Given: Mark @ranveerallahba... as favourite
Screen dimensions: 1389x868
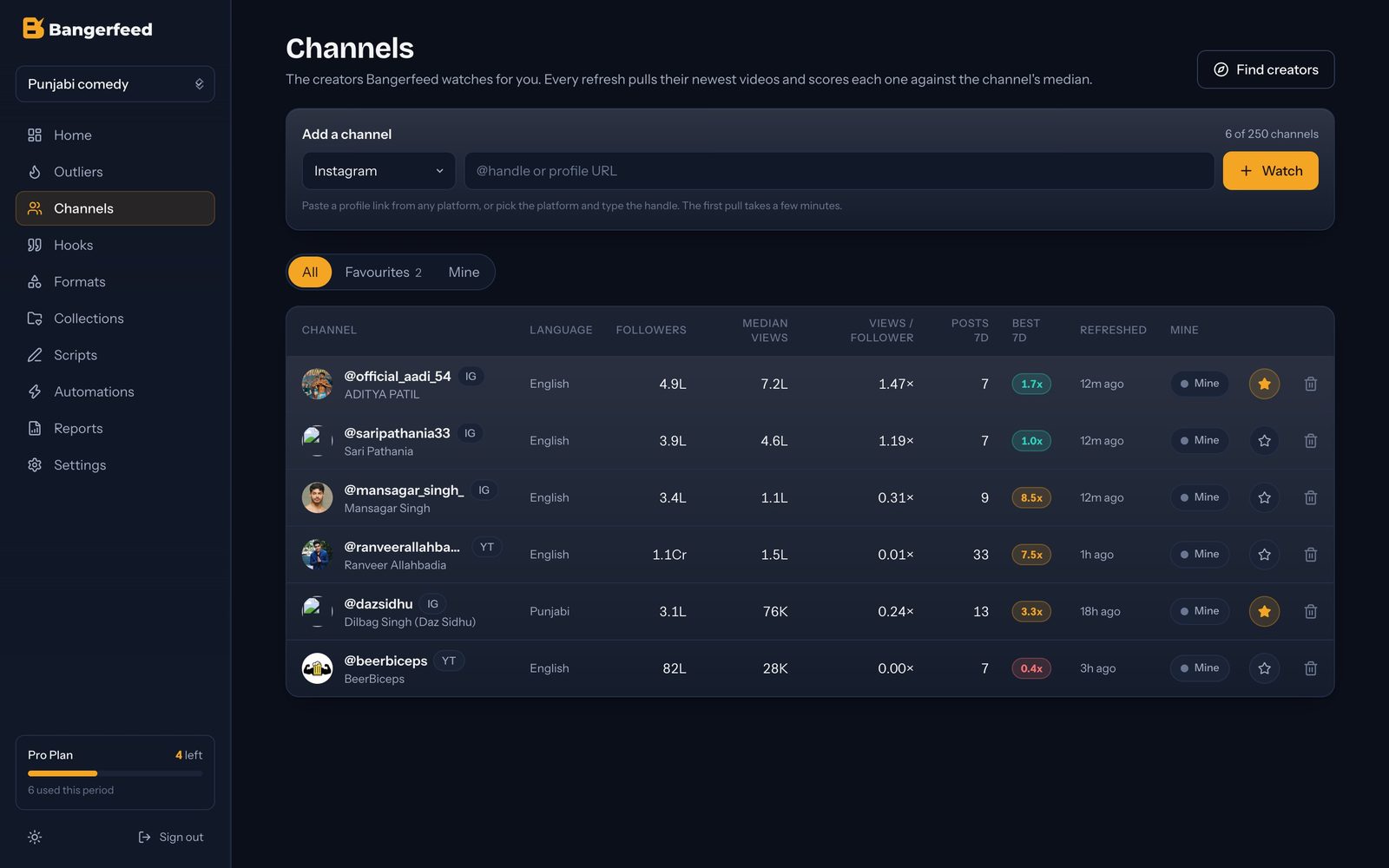Looking at the screenshot, I should (1264, 555).
